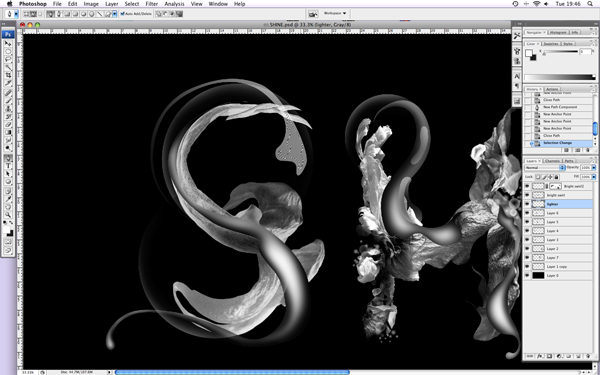
Task: Switch to the Actions tab
Action: point(552,89)
